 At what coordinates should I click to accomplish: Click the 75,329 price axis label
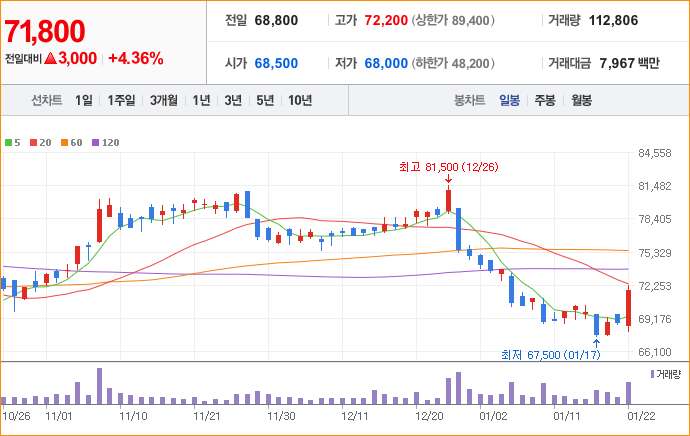click(655, 253)
